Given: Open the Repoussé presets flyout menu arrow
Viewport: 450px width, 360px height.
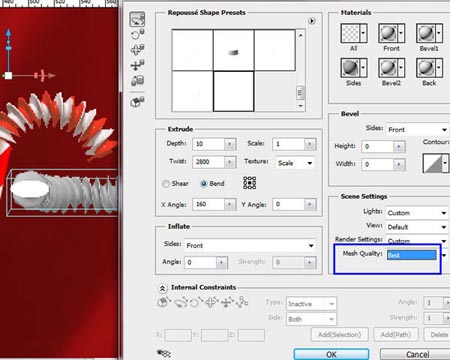Looking at the screenshot, I should tap(311, 21).
